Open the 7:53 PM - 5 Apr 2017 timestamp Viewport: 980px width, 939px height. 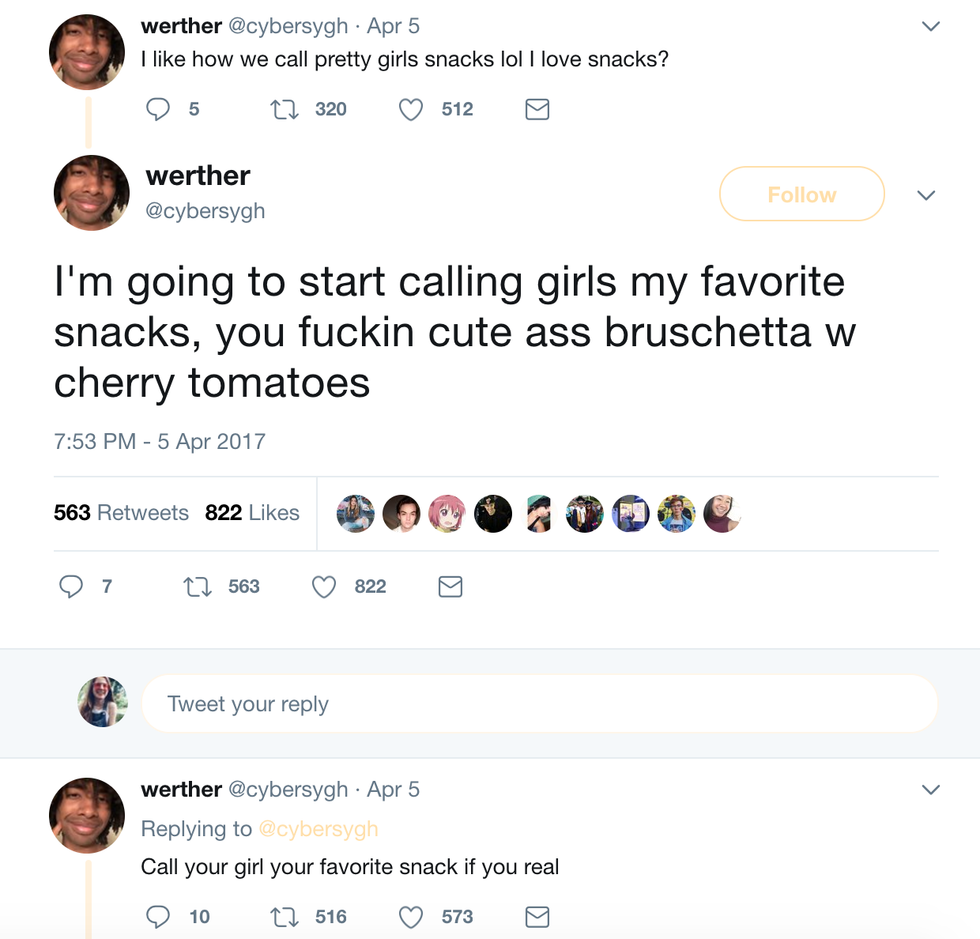click(x=160, y=441)
